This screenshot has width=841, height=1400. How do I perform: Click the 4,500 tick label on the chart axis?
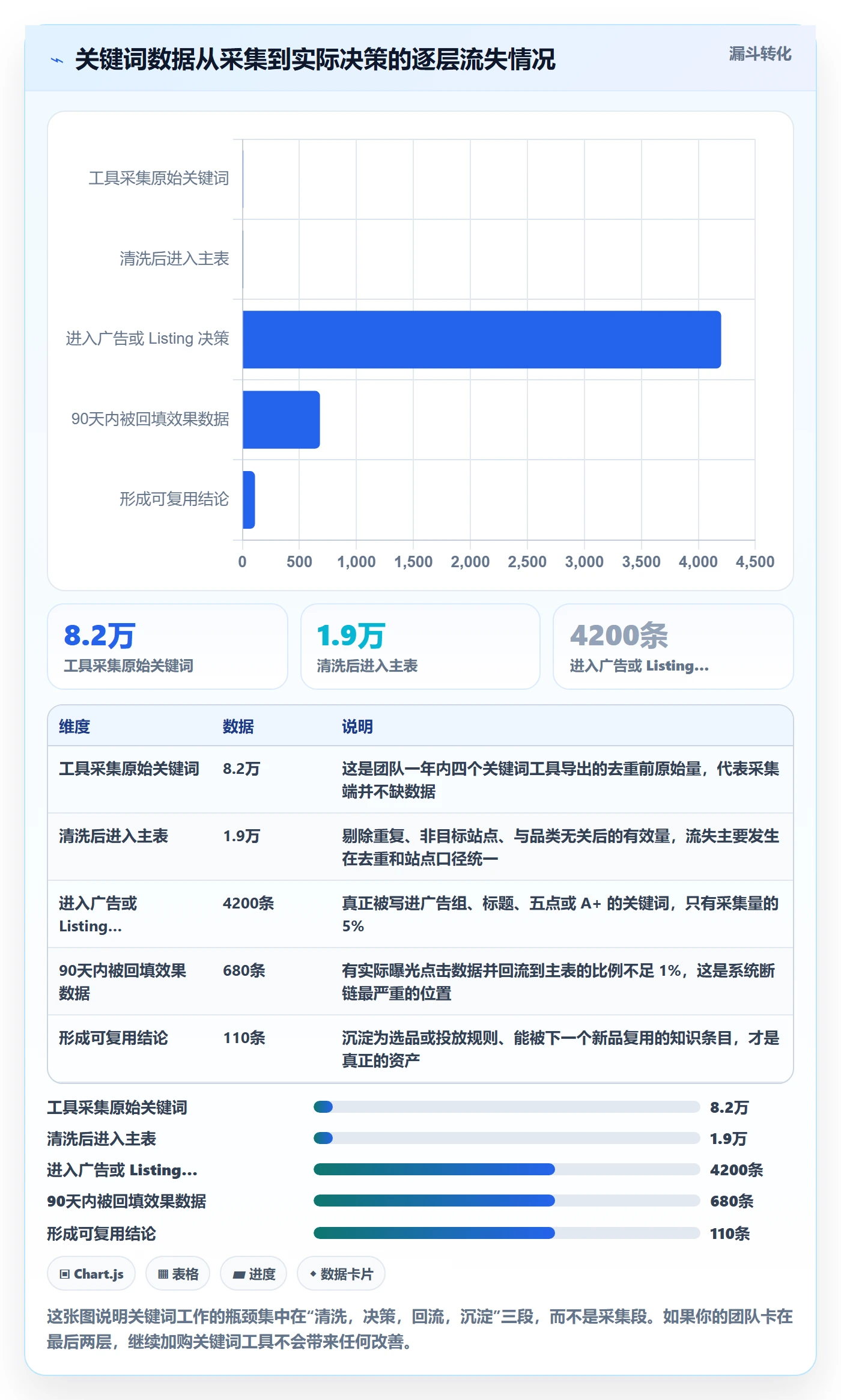point(755,562)
